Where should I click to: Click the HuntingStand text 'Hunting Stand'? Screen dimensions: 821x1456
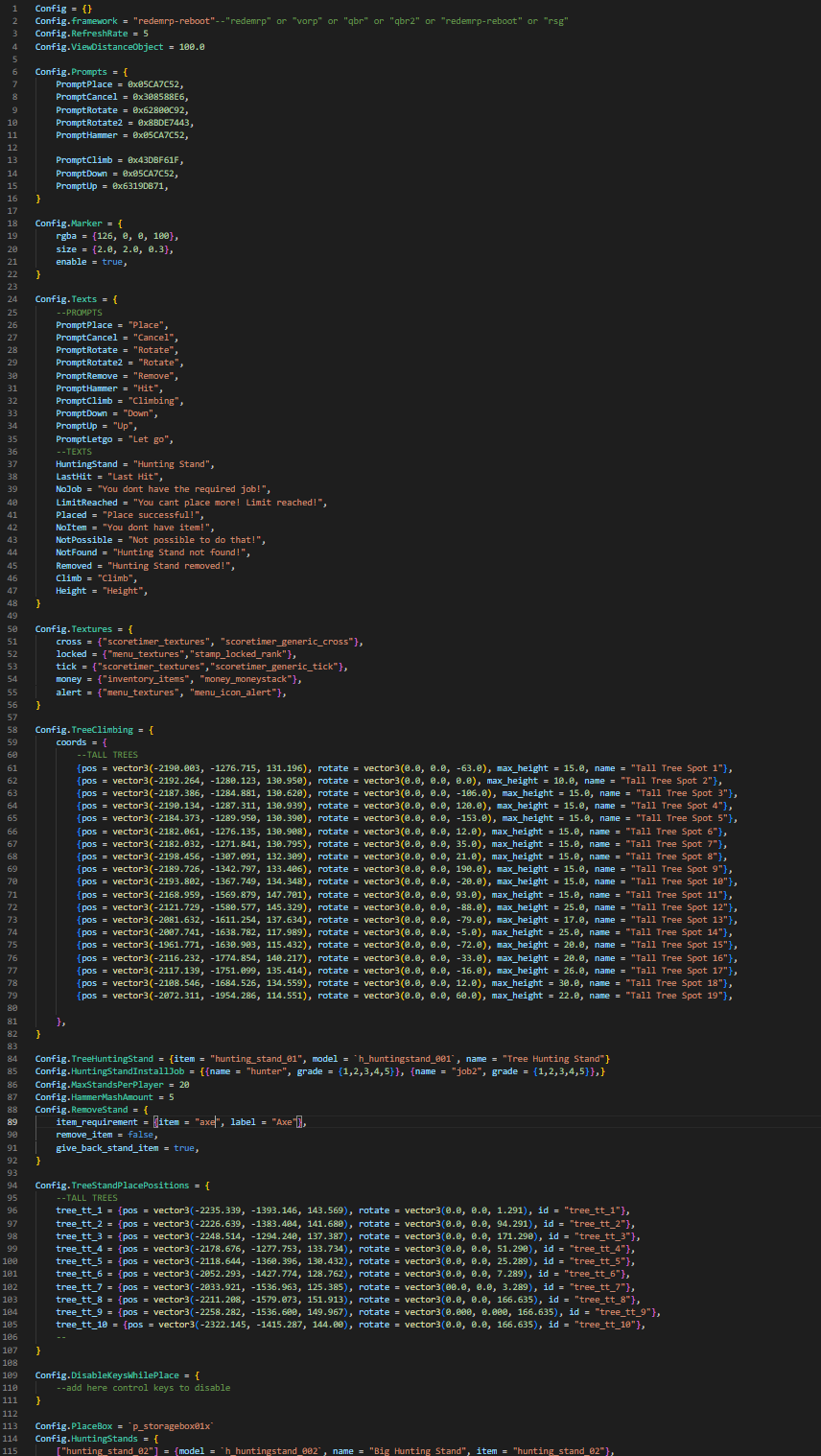coord(173,463)
